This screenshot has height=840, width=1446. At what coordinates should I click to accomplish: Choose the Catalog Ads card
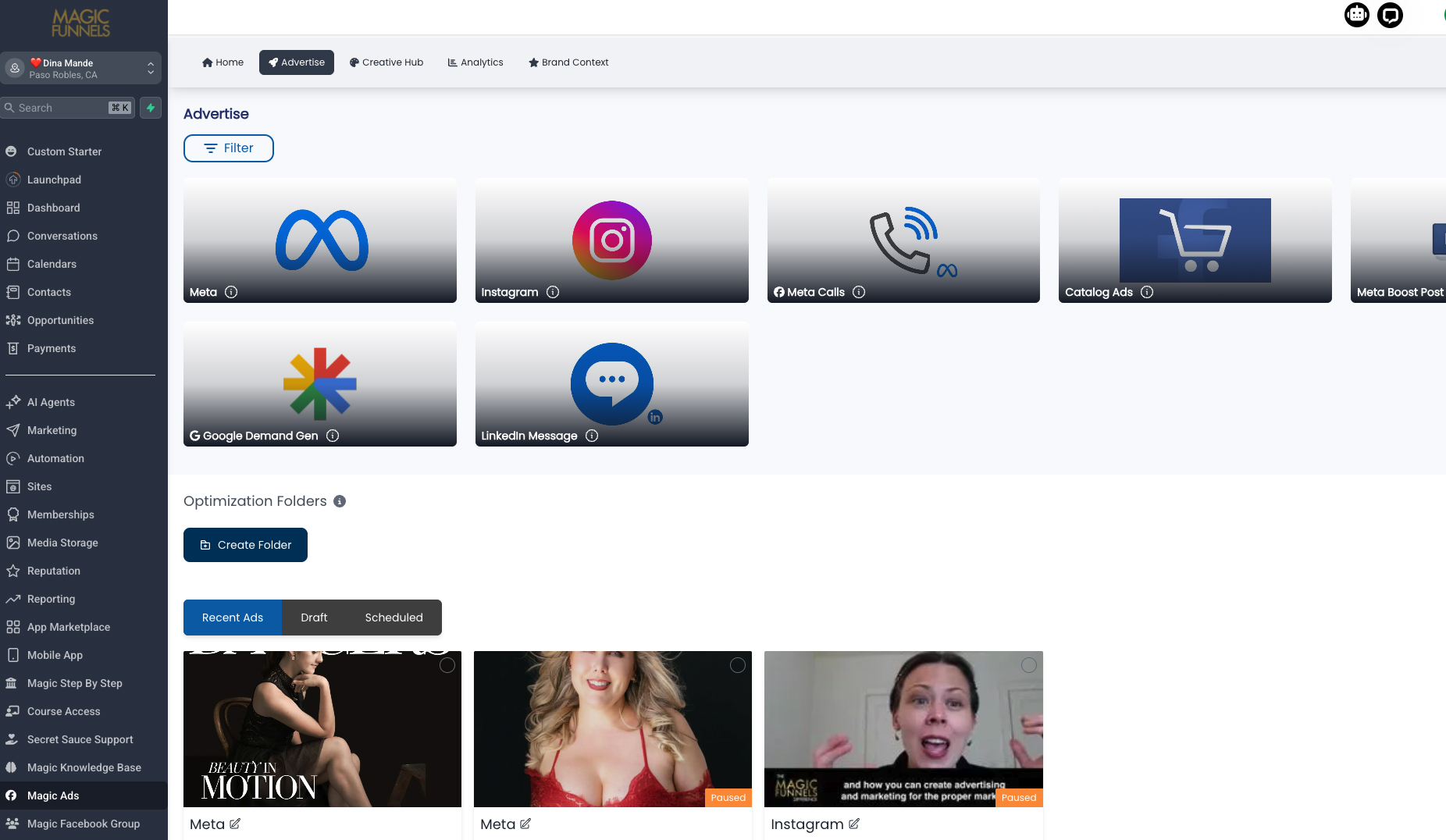1195,240
